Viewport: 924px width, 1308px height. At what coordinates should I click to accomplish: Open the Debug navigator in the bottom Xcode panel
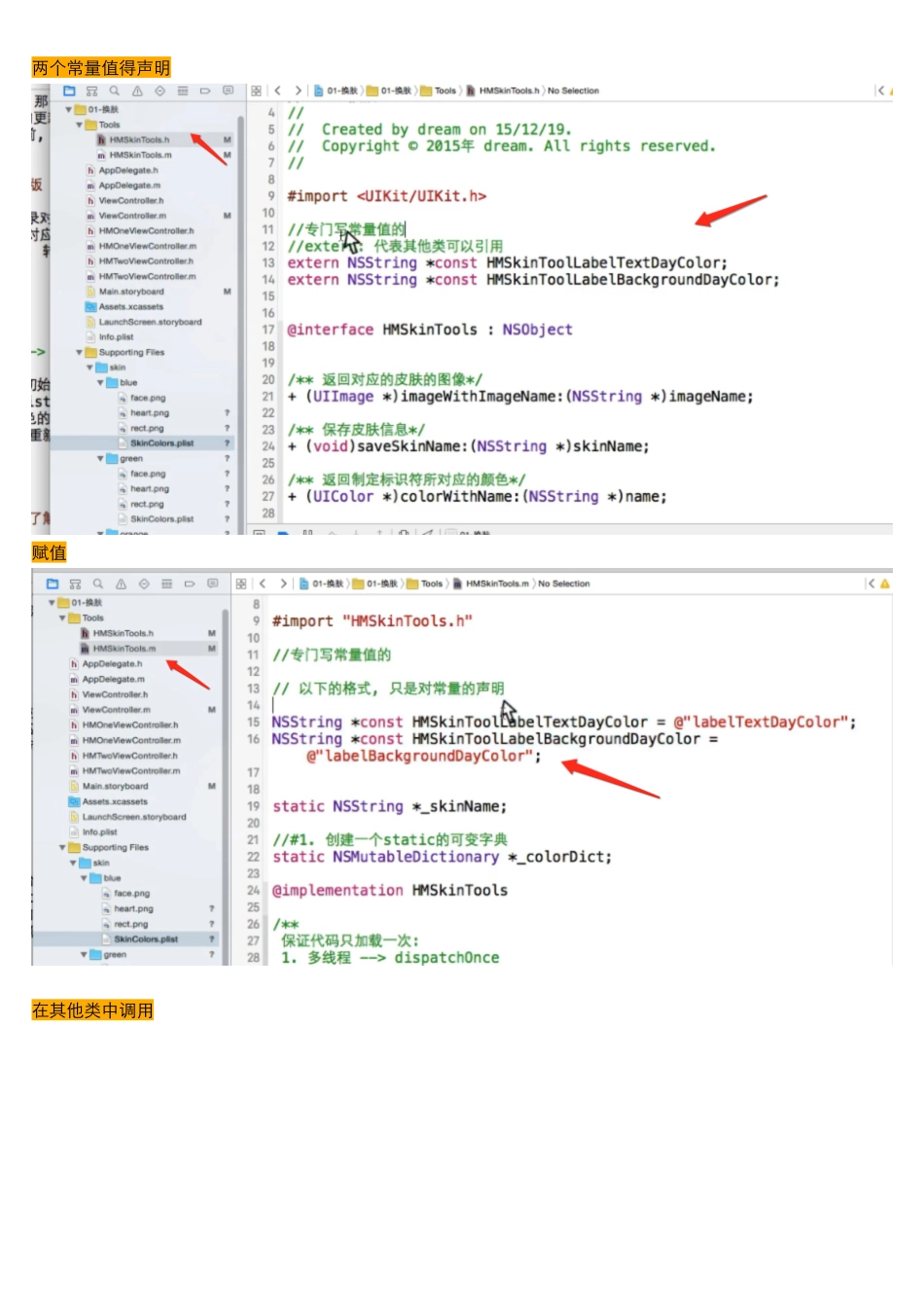pos(166,583)
